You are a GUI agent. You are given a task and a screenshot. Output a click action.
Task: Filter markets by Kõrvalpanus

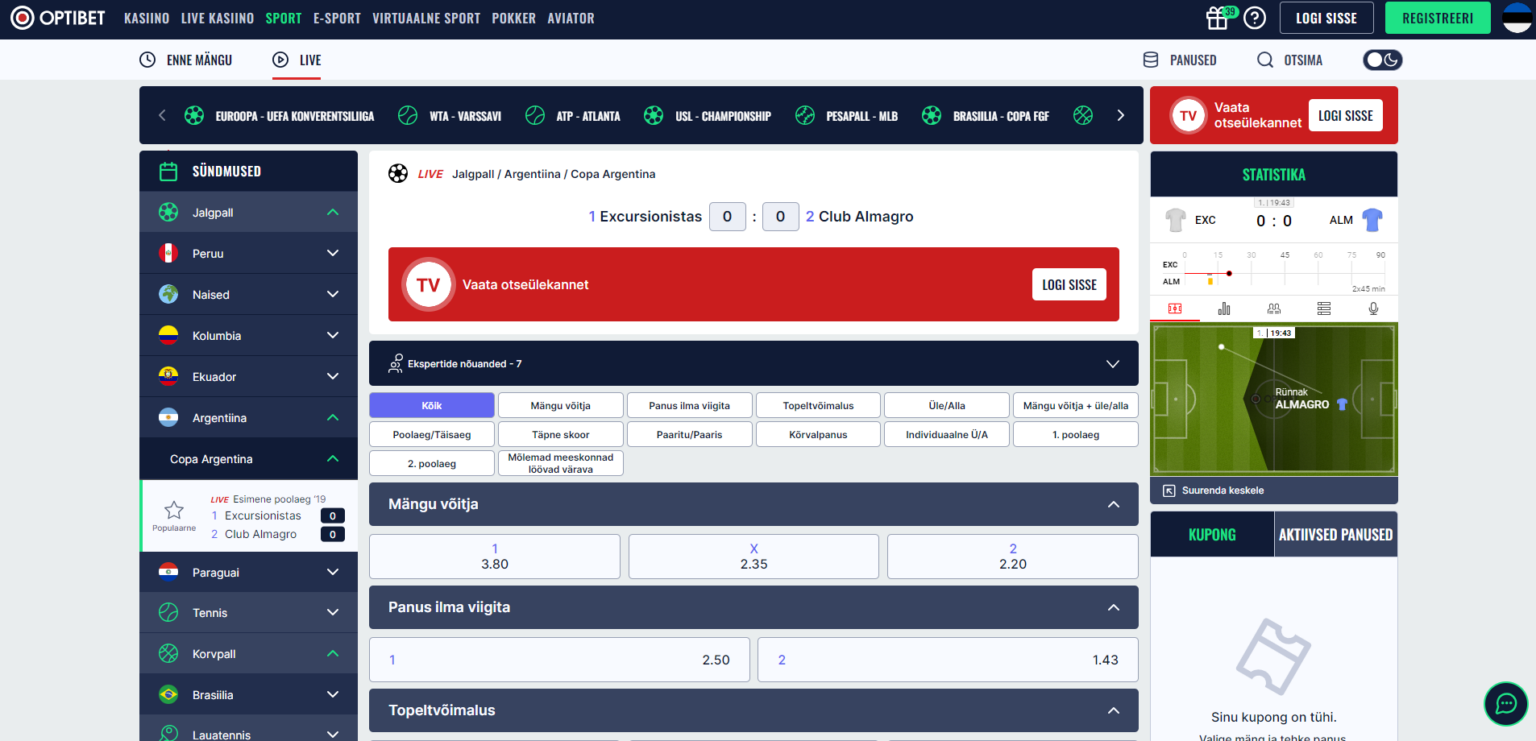pos(818,434)
